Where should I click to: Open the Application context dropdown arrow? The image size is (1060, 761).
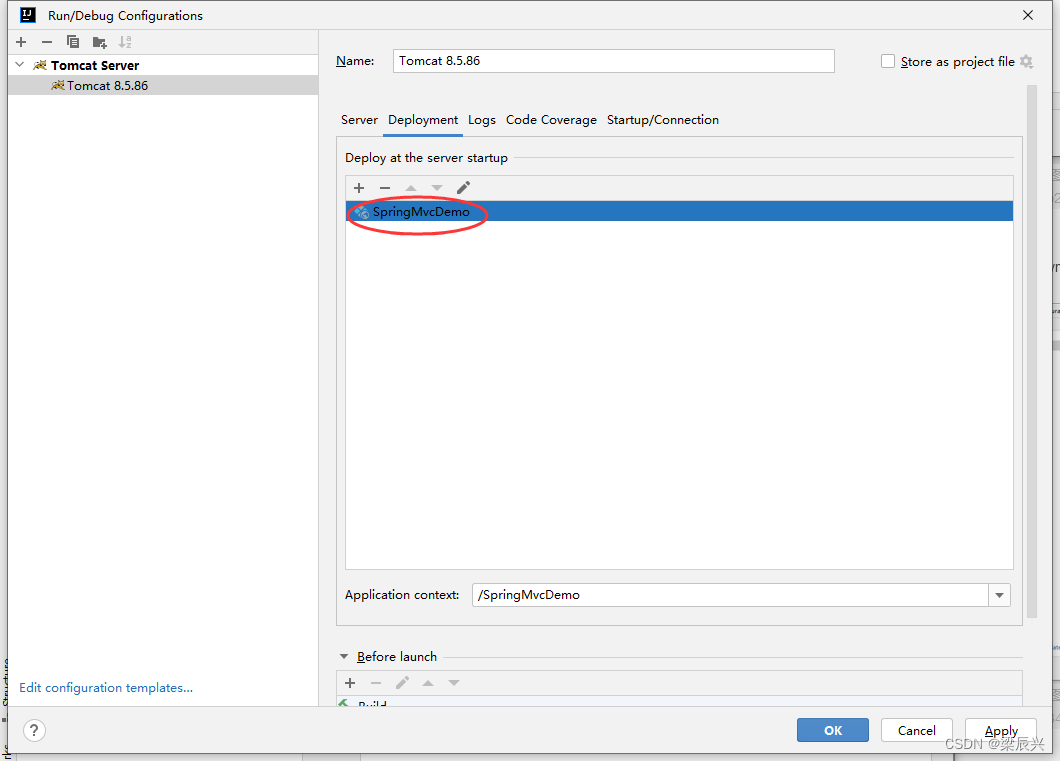999,595
